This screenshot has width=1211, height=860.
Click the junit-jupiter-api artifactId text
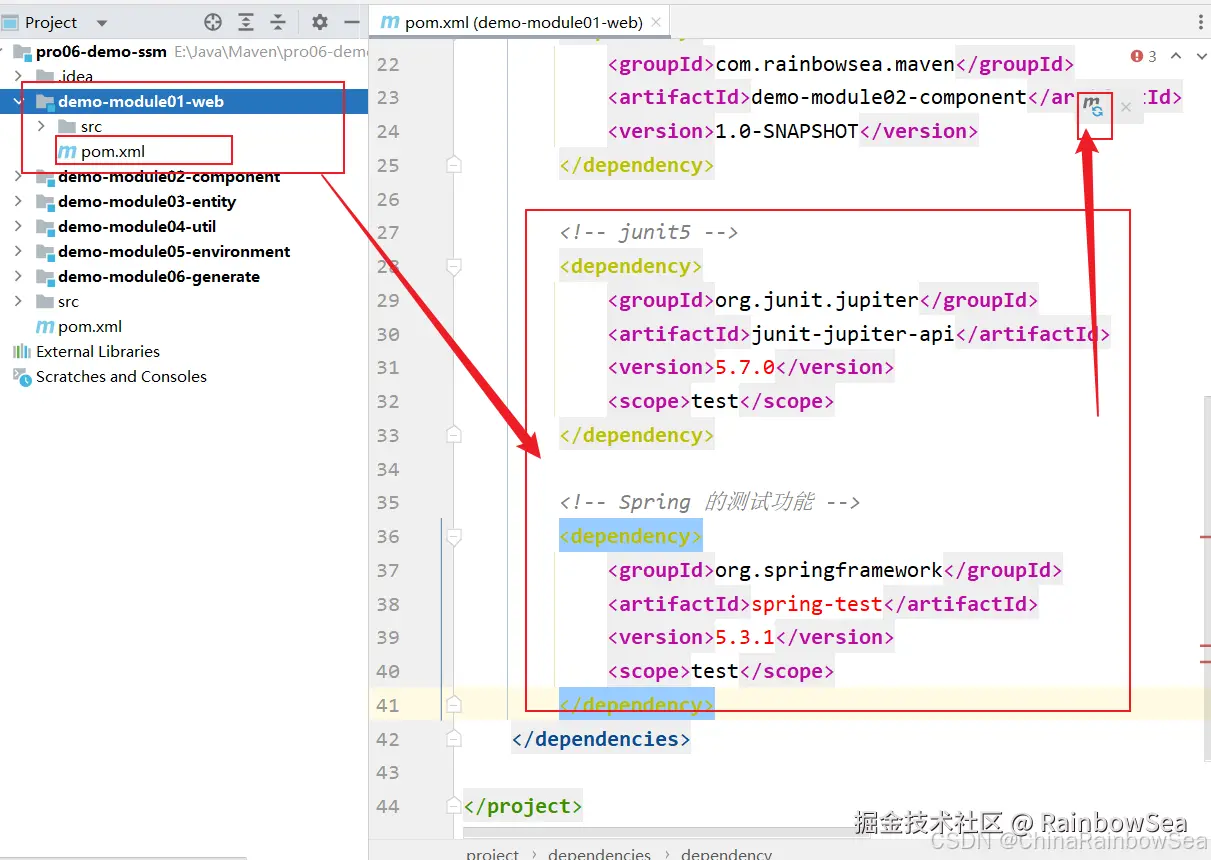click(853, 334)
